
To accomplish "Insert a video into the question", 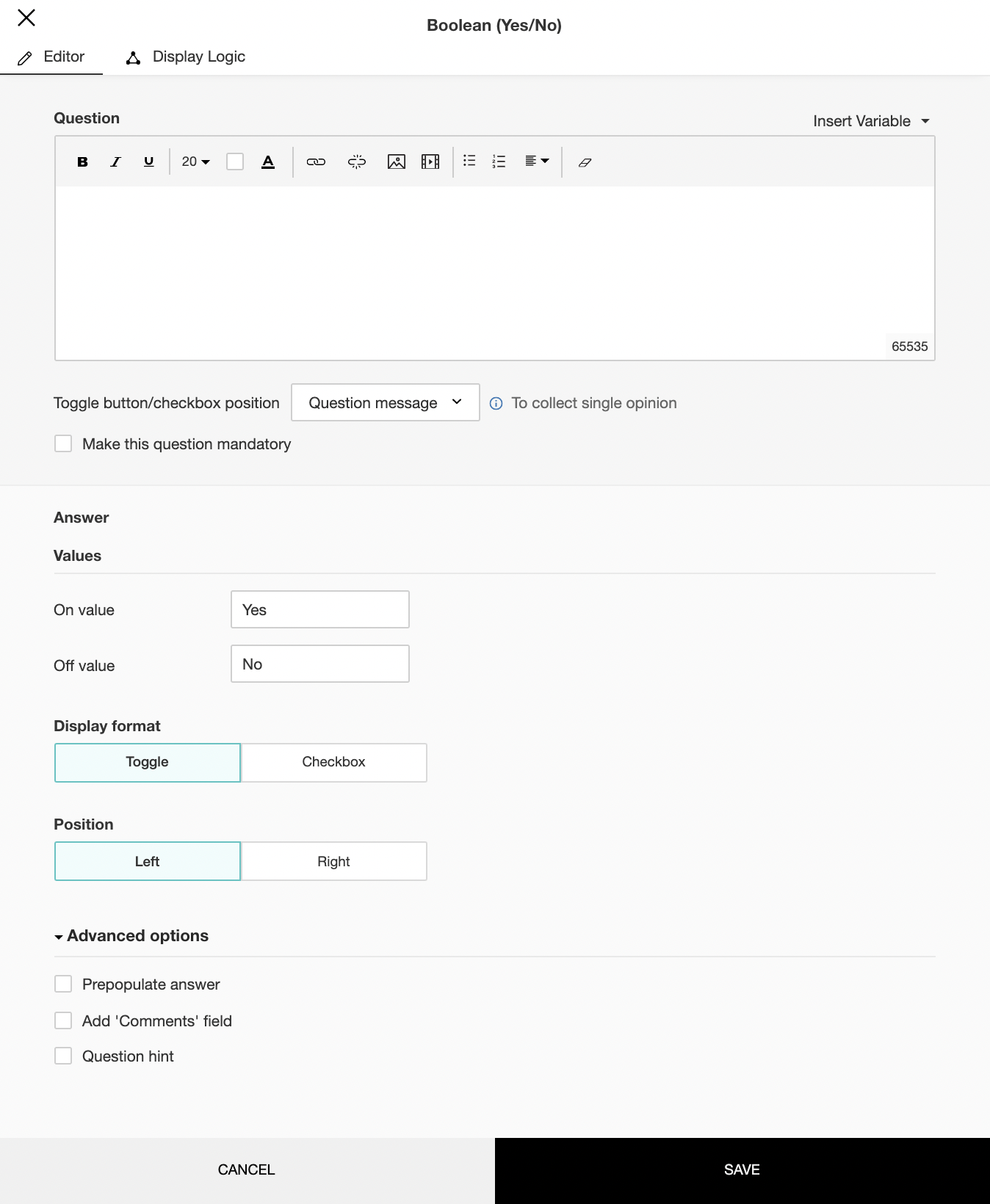I will pyautogui.click(x=430, y=162).
